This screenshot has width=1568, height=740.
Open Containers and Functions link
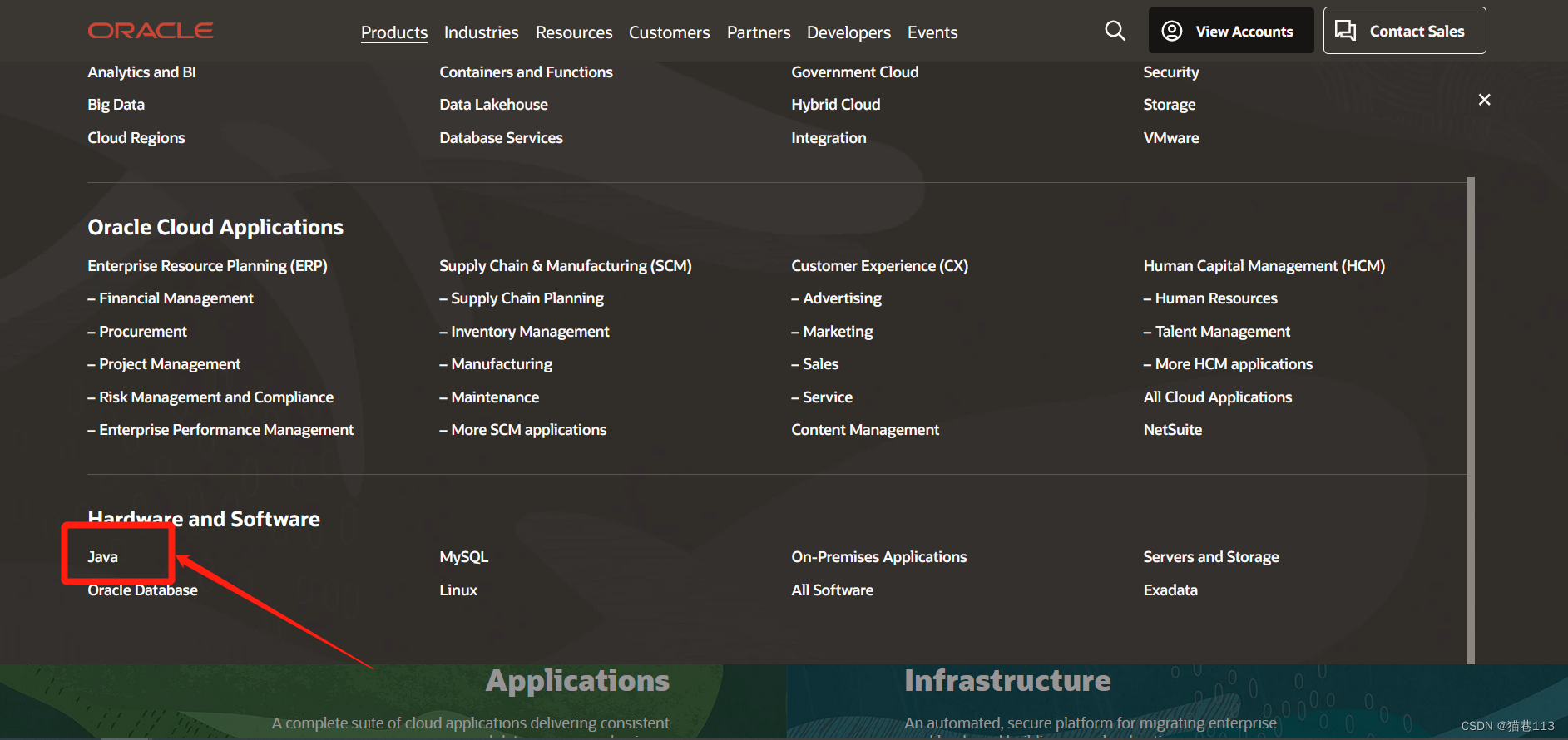click(x=527, y=72)
